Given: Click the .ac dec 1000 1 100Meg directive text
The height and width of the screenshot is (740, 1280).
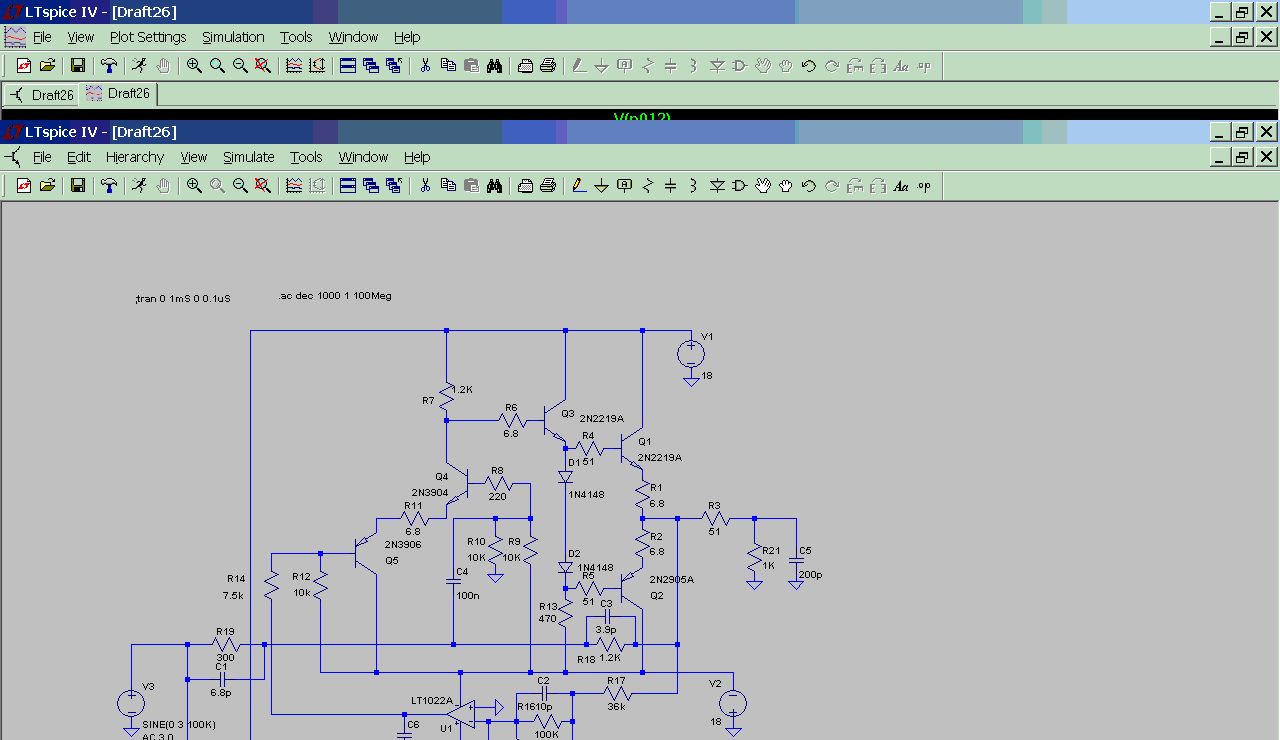Looking at the screenshot, I should tap(335, 297).
